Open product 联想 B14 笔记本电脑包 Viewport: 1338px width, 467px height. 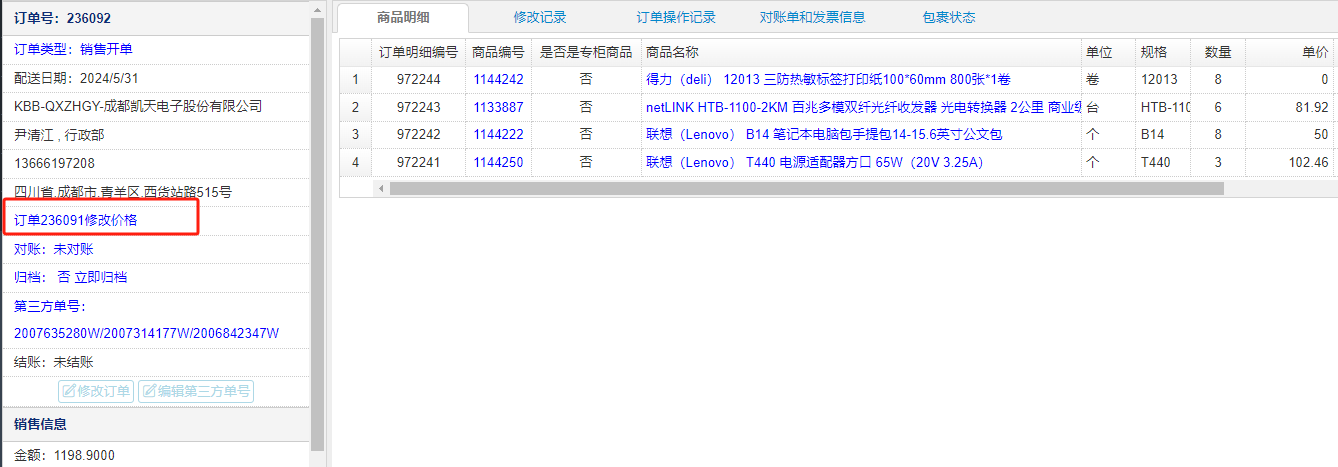coord(824,134)
